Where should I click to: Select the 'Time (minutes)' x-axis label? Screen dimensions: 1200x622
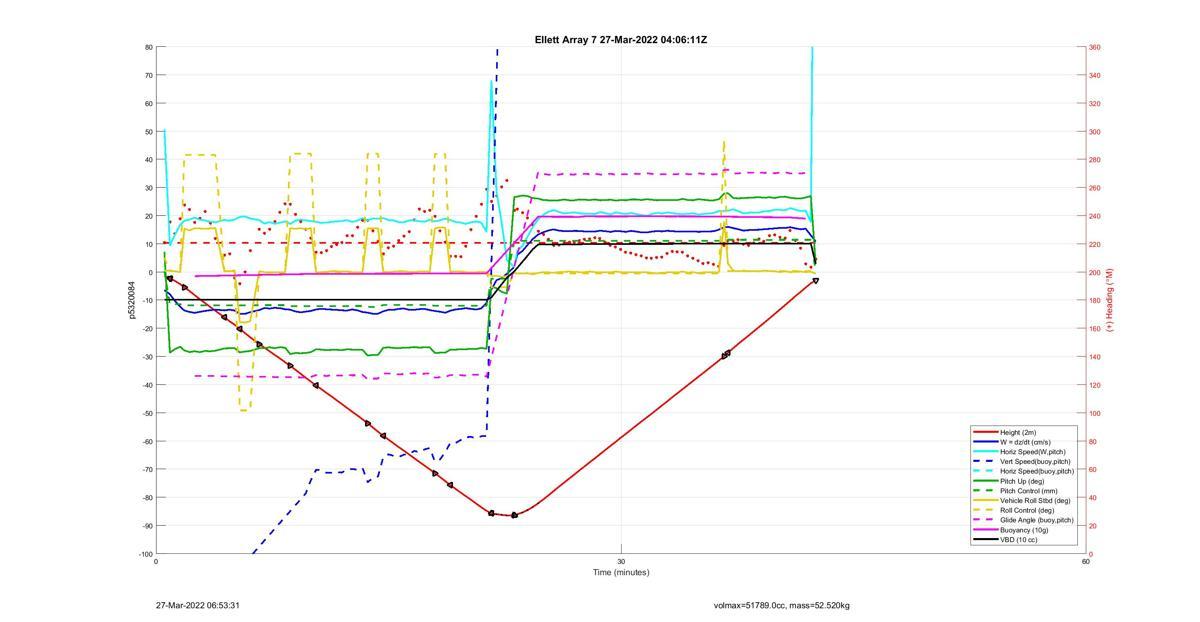pos(621,572)
